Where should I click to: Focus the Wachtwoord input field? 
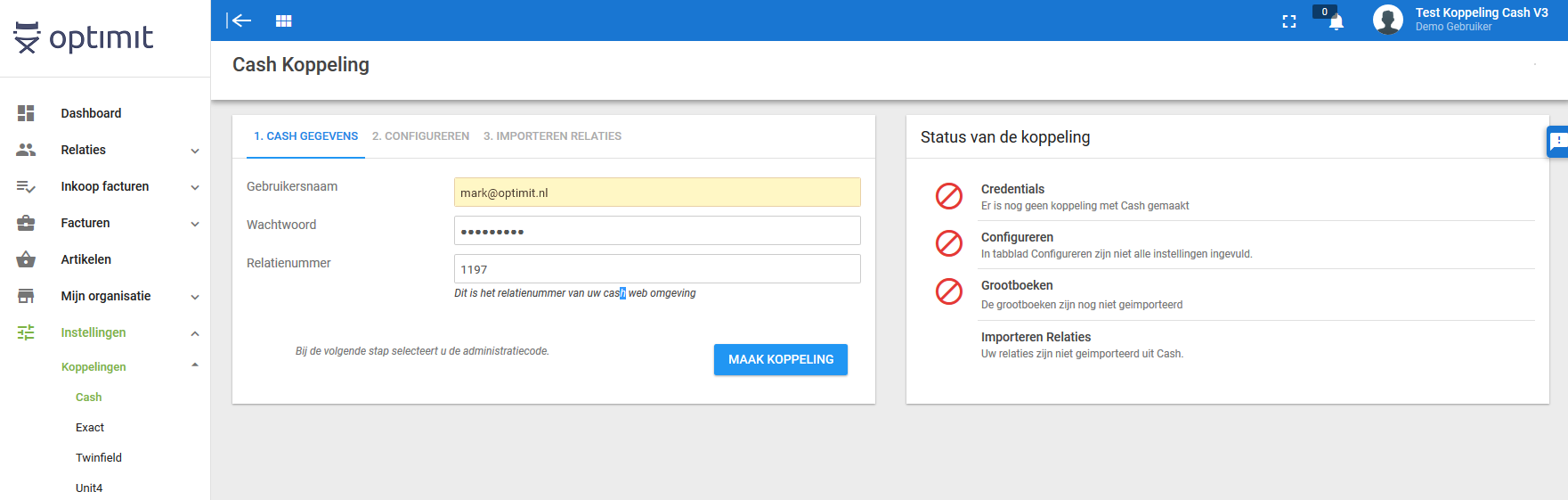point(657,230)
